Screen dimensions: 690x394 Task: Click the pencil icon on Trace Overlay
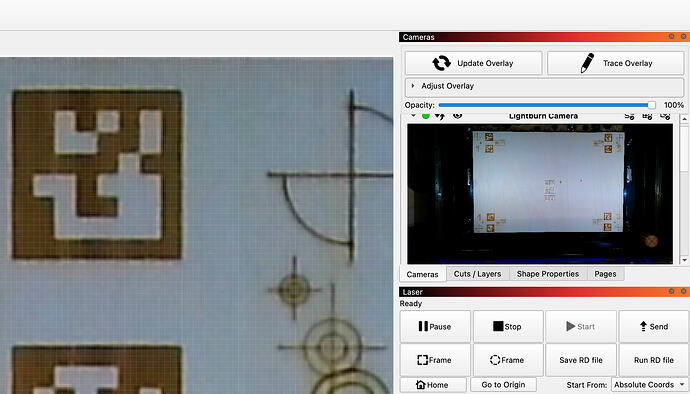coord(587,63)
